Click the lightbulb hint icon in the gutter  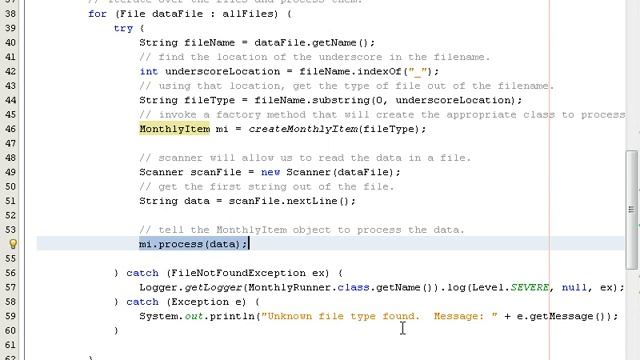click(13, 244)
